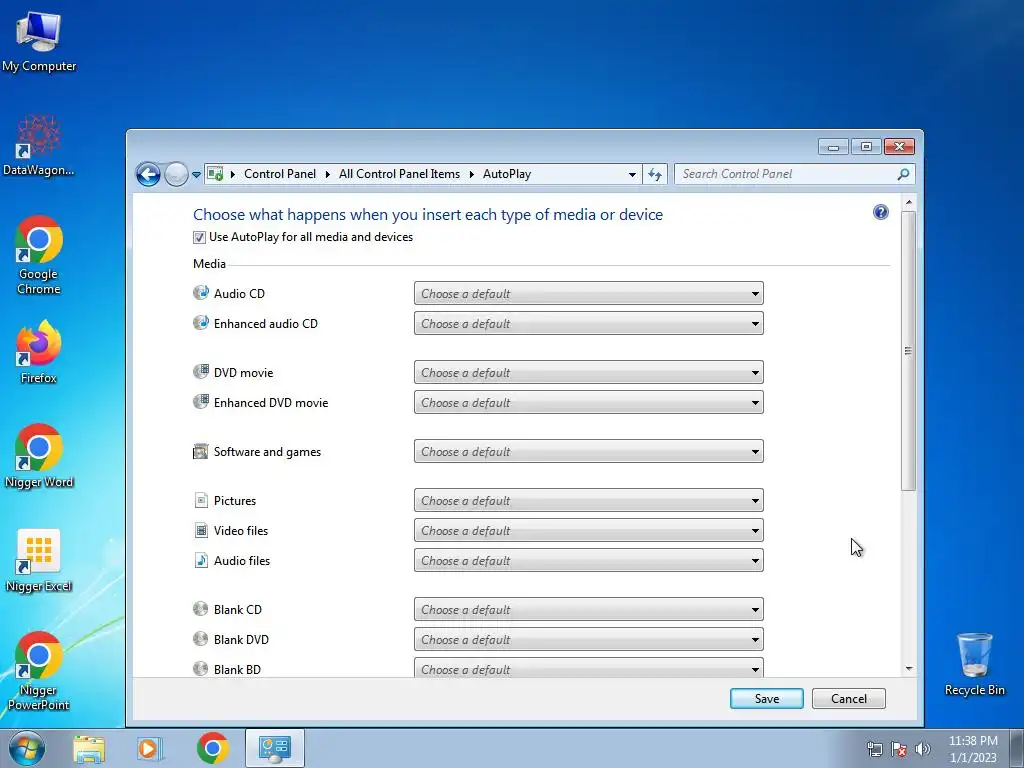The width and height of the screenshot is (1024, 768).
Task: Open the DataWagon desktop shortcut
Action: (x=39, y=145)
